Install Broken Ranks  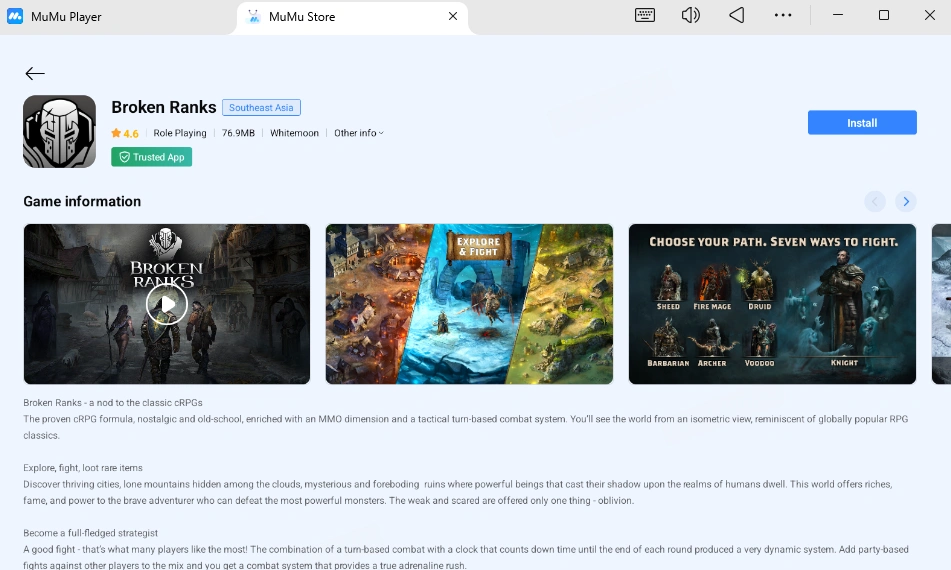click(862, 122)
